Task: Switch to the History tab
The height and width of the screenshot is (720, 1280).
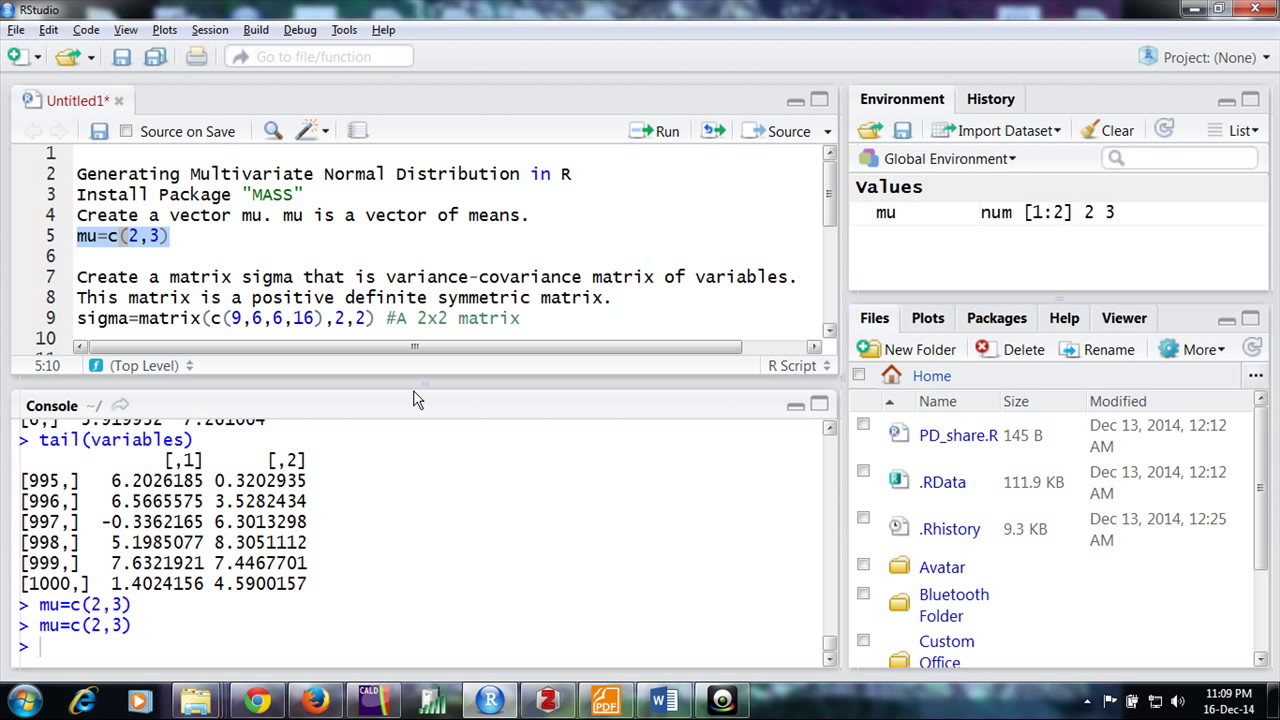Action: [x=990, y=99]
